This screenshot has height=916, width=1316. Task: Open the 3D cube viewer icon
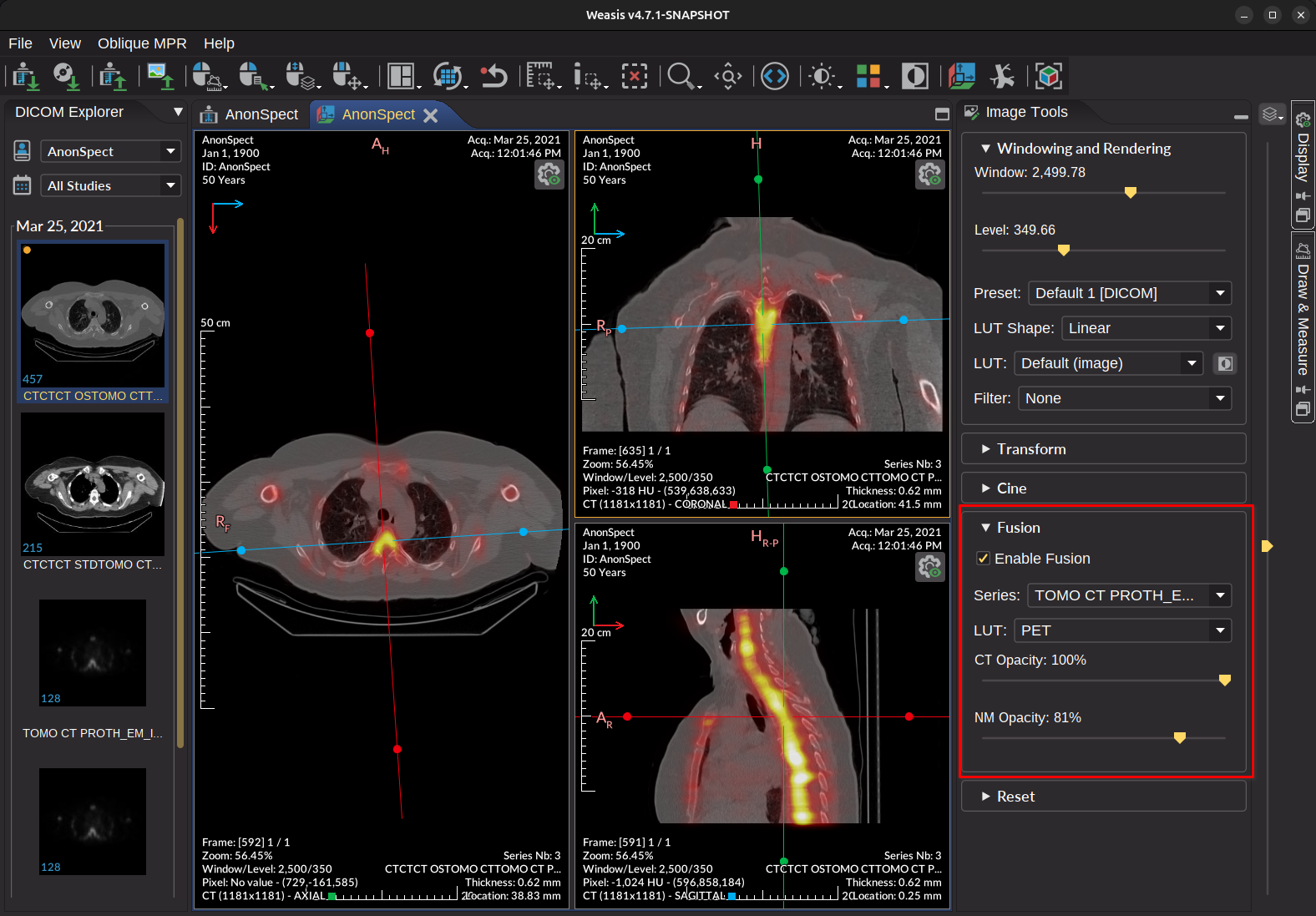[x=1049, y=77]
